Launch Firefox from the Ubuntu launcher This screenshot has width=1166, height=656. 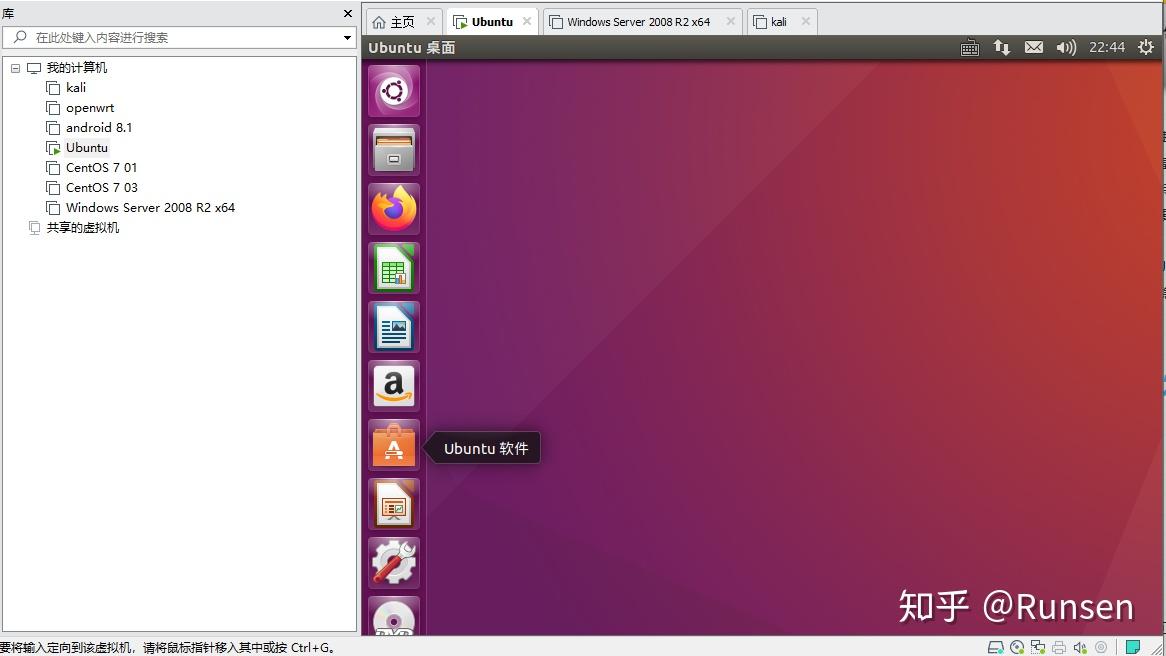(x=394, y=209)
